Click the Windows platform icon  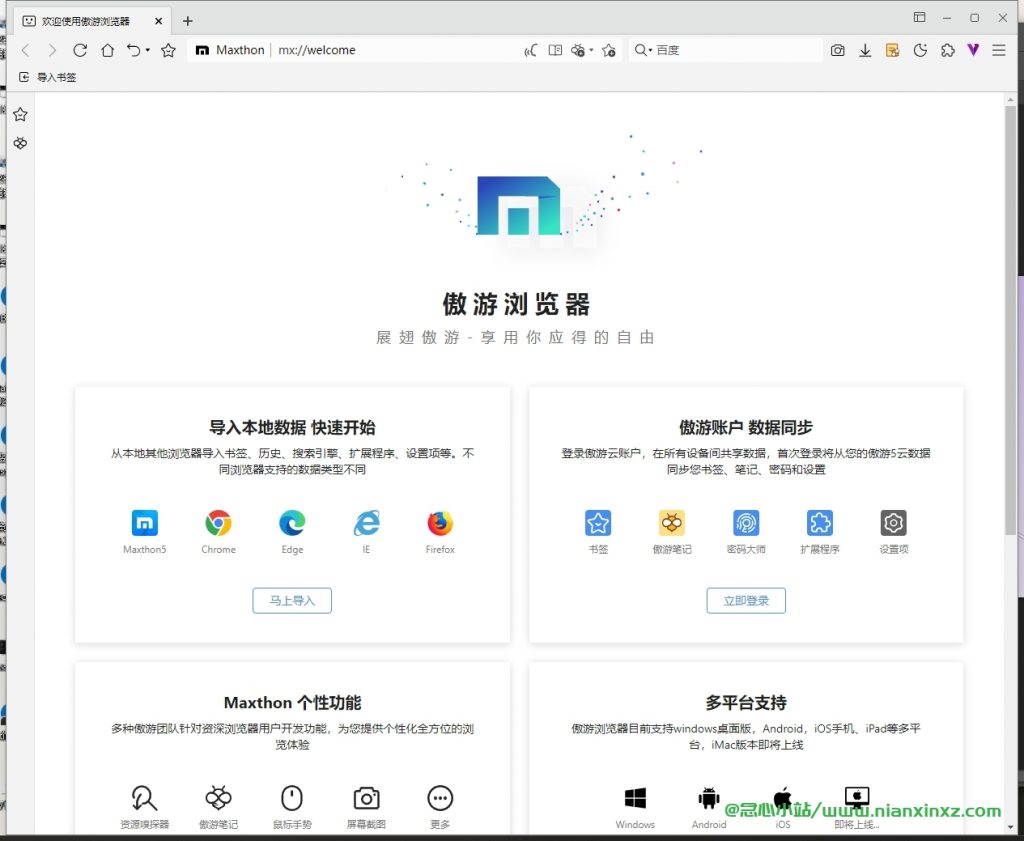635,798
